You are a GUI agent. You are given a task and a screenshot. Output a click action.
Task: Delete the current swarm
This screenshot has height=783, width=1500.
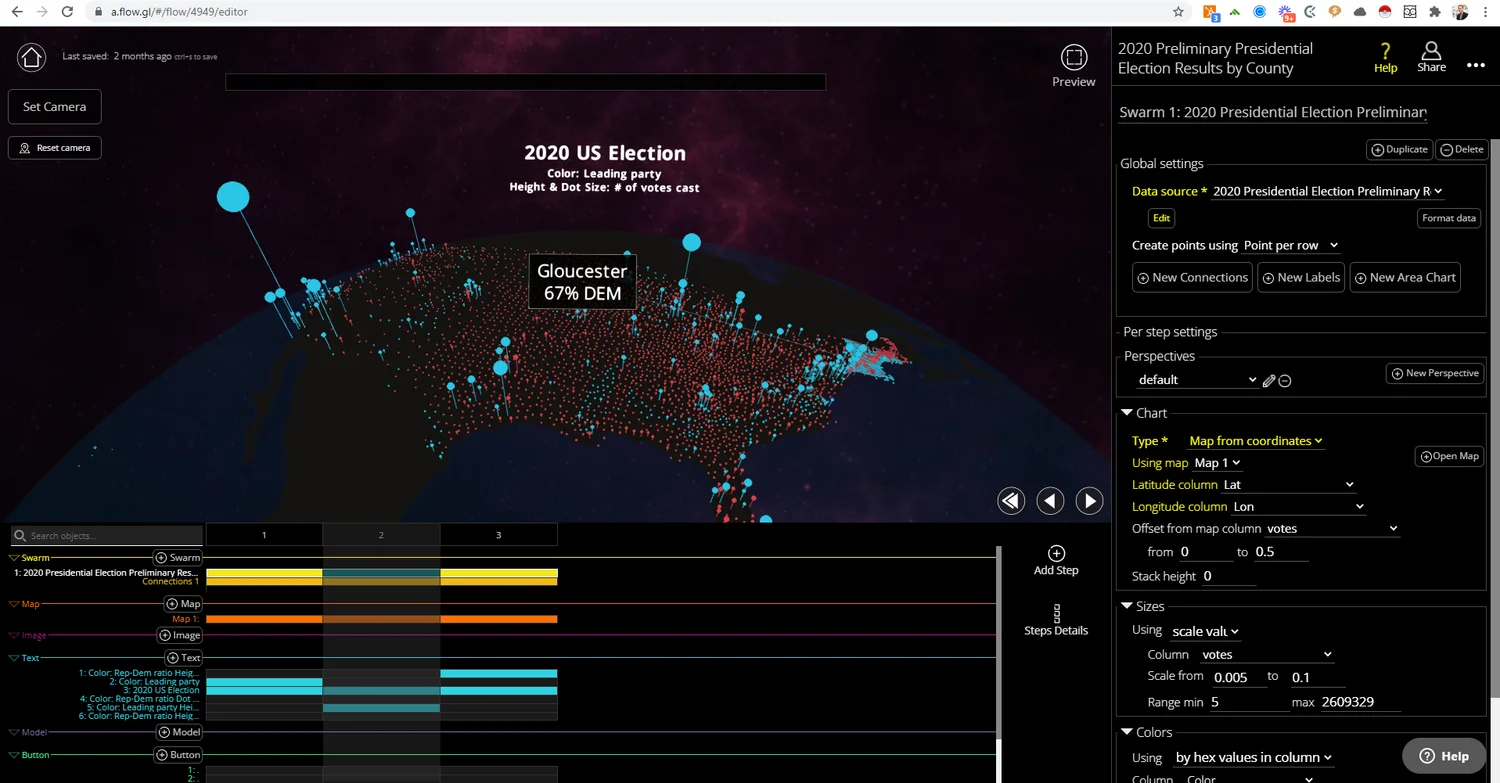tap(1461, 149)
